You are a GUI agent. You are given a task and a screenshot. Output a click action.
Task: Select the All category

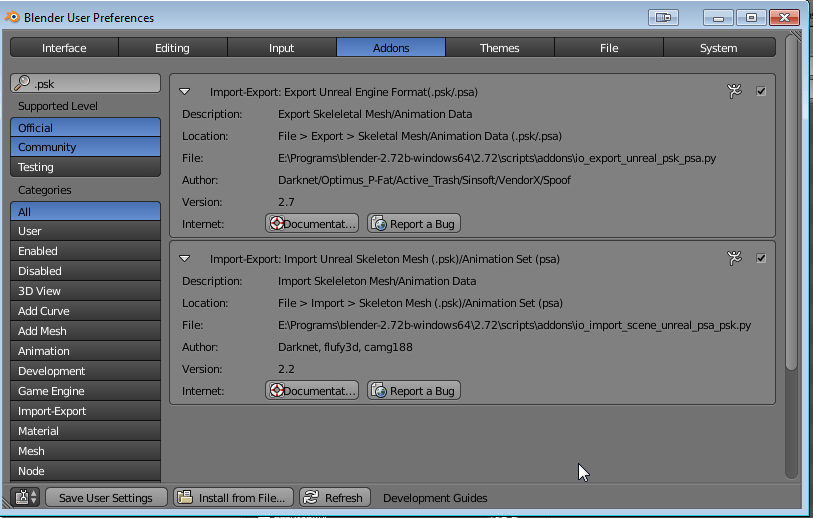86,212
